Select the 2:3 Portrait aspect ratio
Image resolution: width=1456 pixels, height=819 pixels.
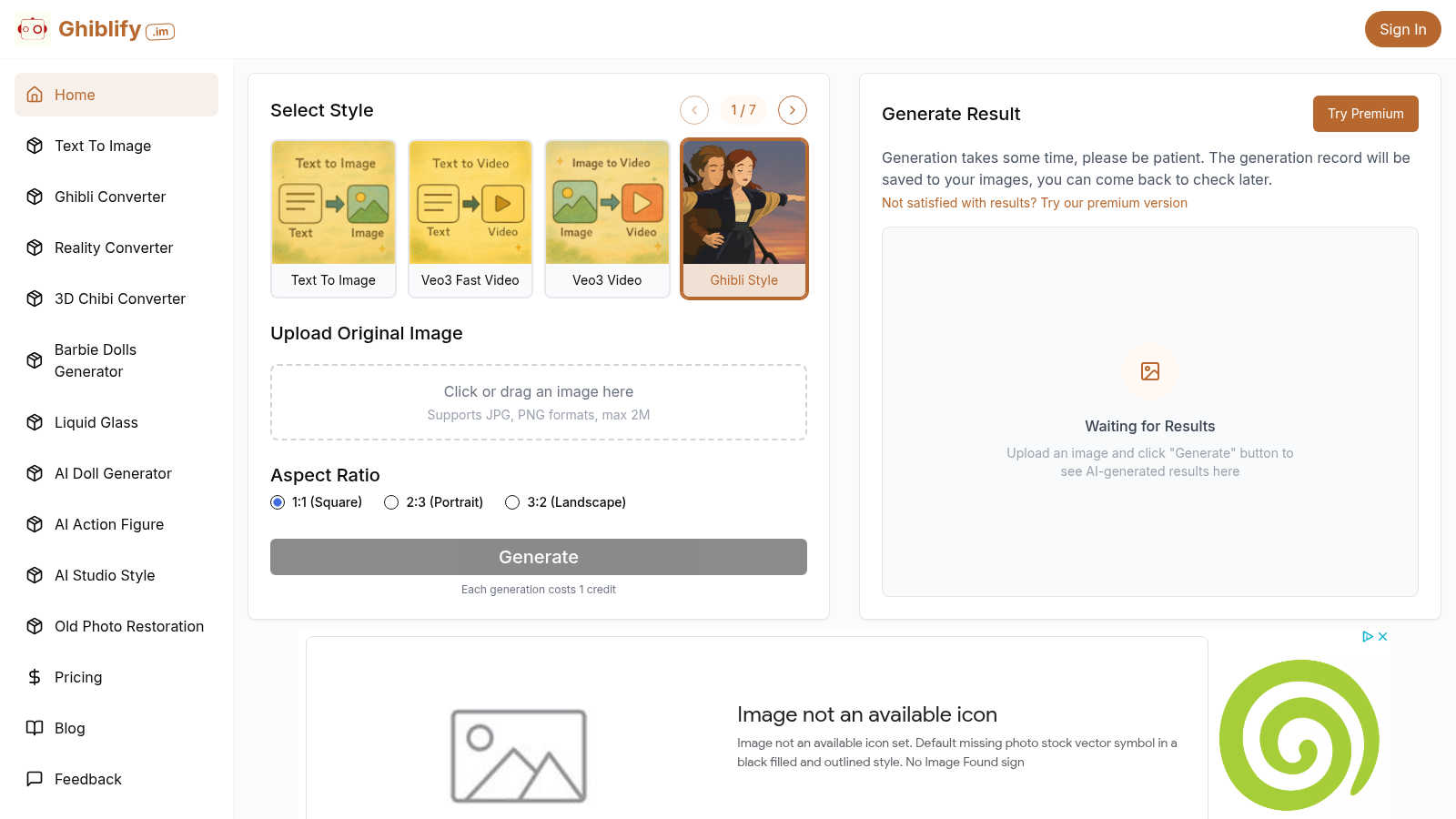pyautogui.click(x=391, y=501)
